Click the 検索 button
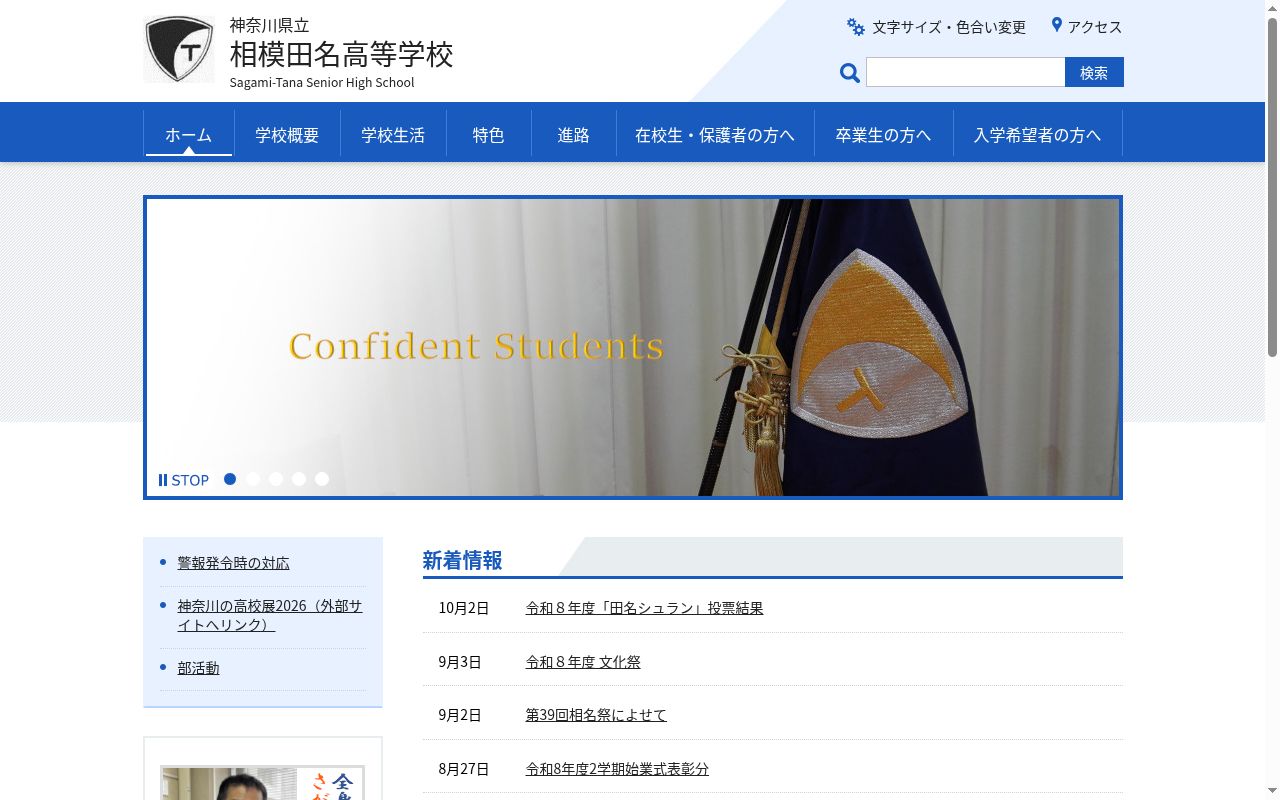Screen dimensions: 1280x800 [x=1094, y=72]
